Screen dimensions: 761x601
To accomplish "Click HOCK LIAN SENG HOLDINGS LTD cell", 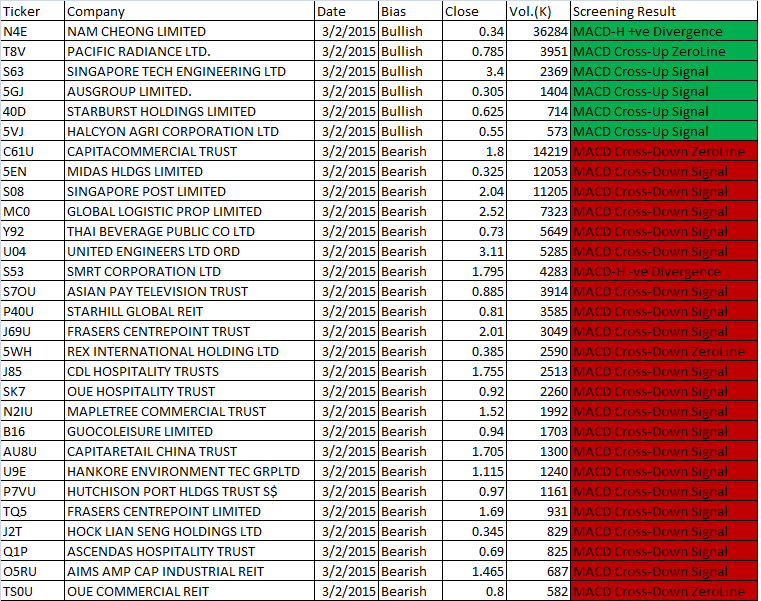I will [189, 531].
